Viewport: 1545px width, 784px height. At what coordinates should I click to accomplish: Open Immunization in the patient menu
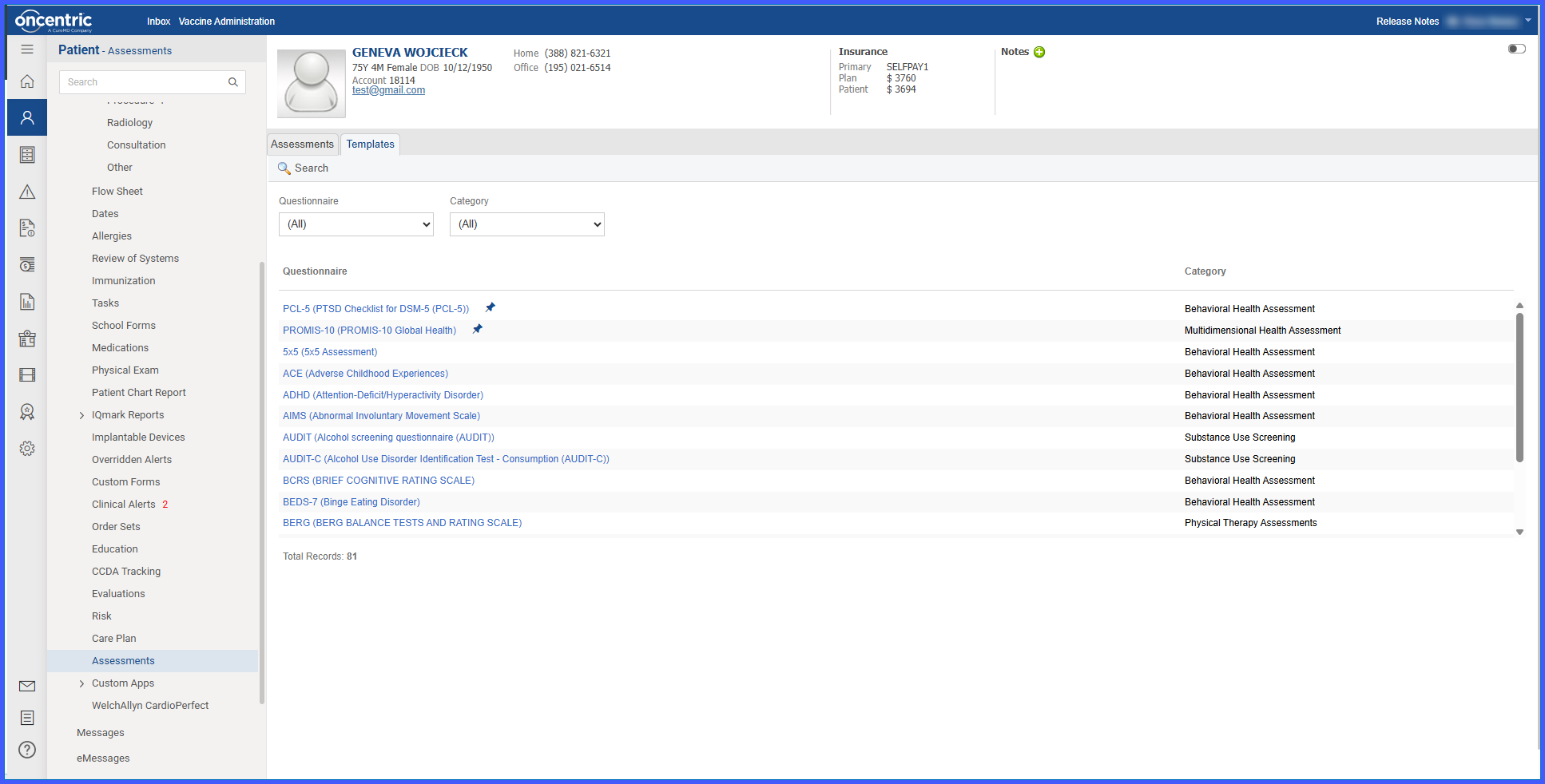pyautogui.click(x=123, y=281)
